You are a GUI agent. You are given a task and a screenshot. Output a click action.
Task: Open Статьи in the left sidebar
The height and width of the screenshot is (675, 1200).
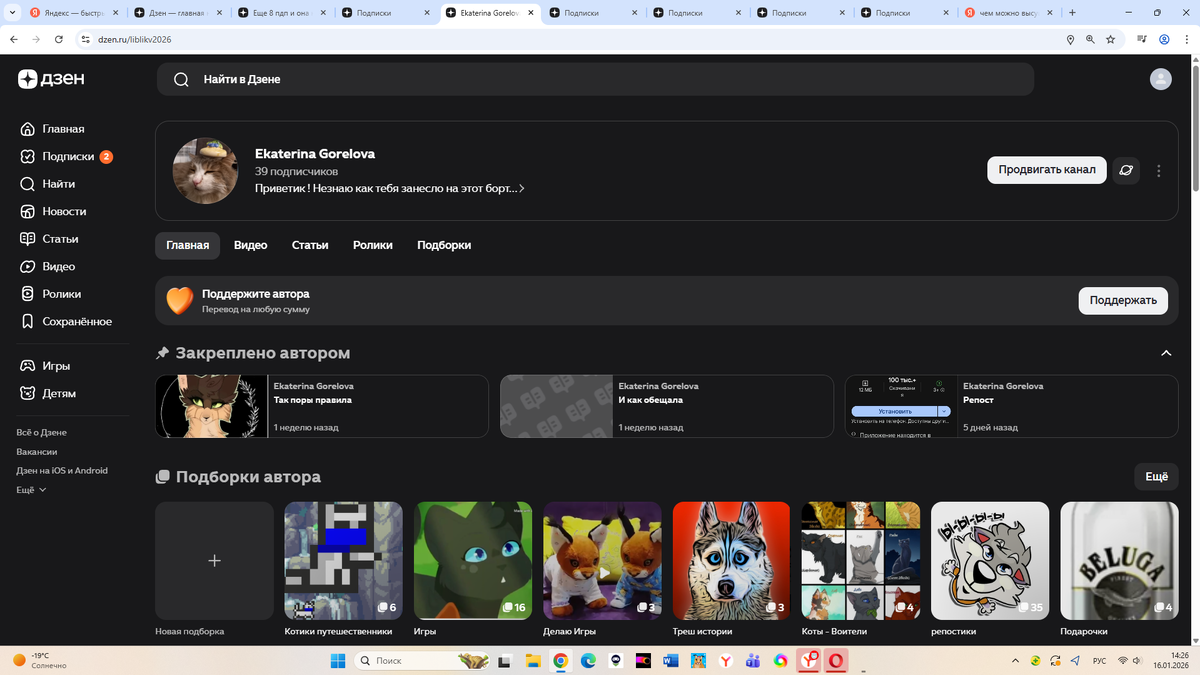(50, 239)
